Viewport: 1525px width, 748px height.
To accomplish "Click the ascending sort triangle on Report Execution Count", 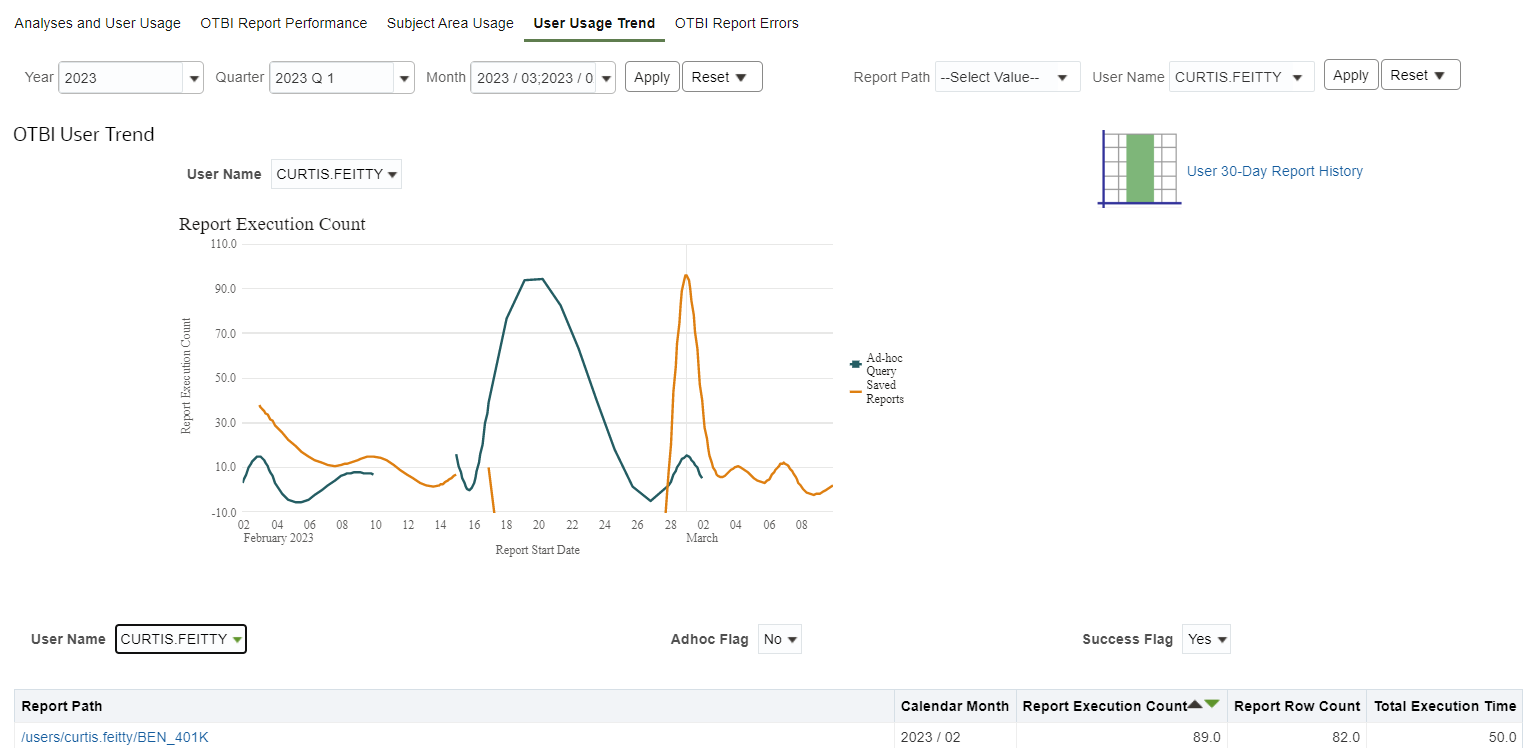I will (x=1194, y=704).
